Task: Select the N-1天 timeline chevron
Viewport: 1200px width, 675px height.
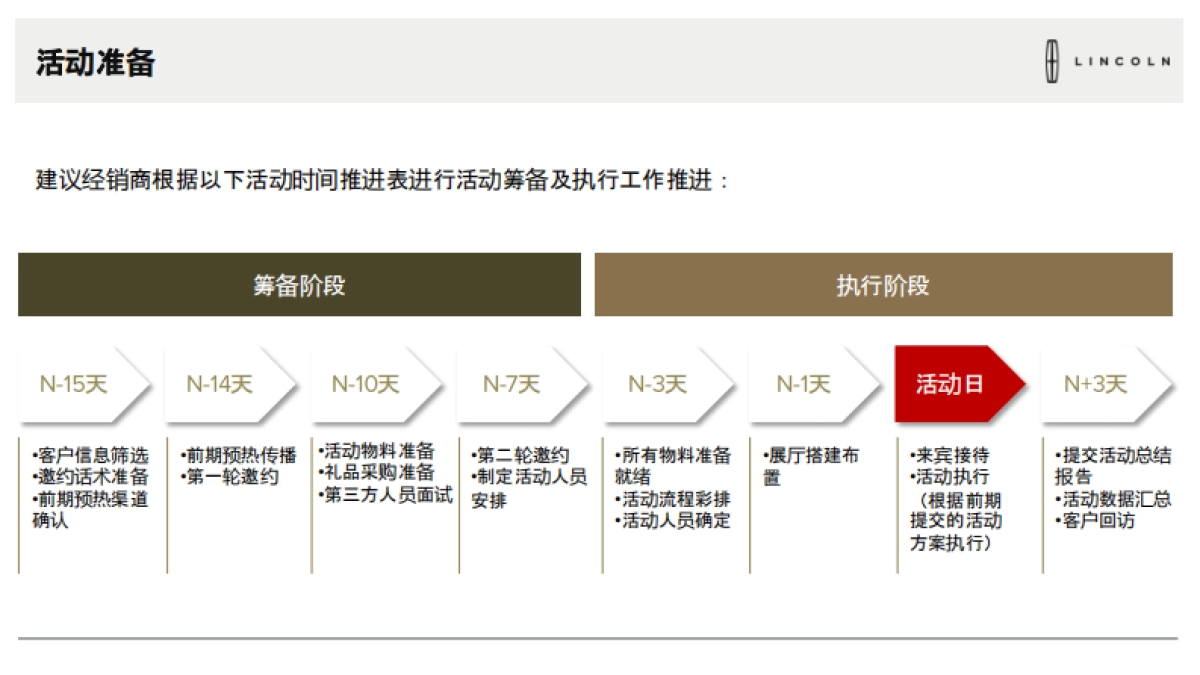Action: pyautogui.click(x=798, y=384)
